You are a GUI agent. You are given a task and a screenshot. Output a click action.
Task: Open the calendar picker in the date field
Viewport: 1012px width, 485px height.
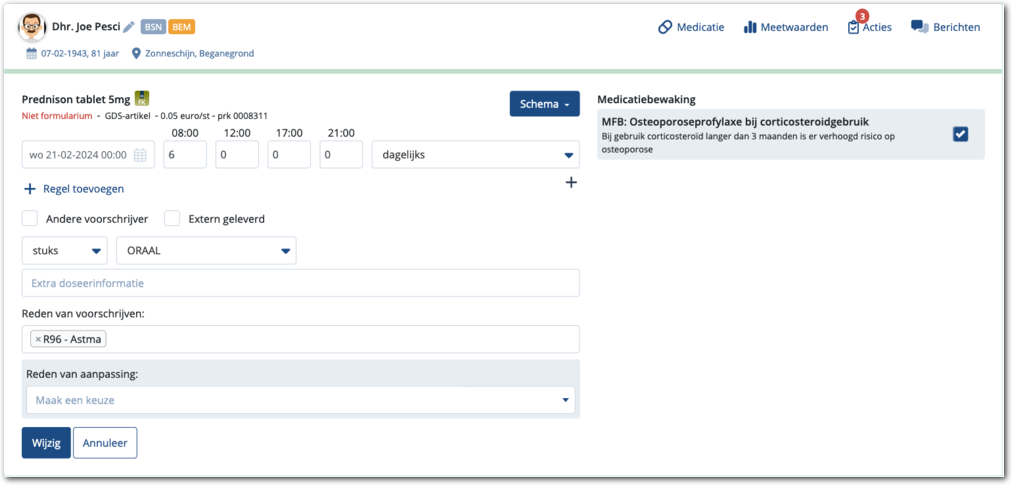tap(140, 155)
